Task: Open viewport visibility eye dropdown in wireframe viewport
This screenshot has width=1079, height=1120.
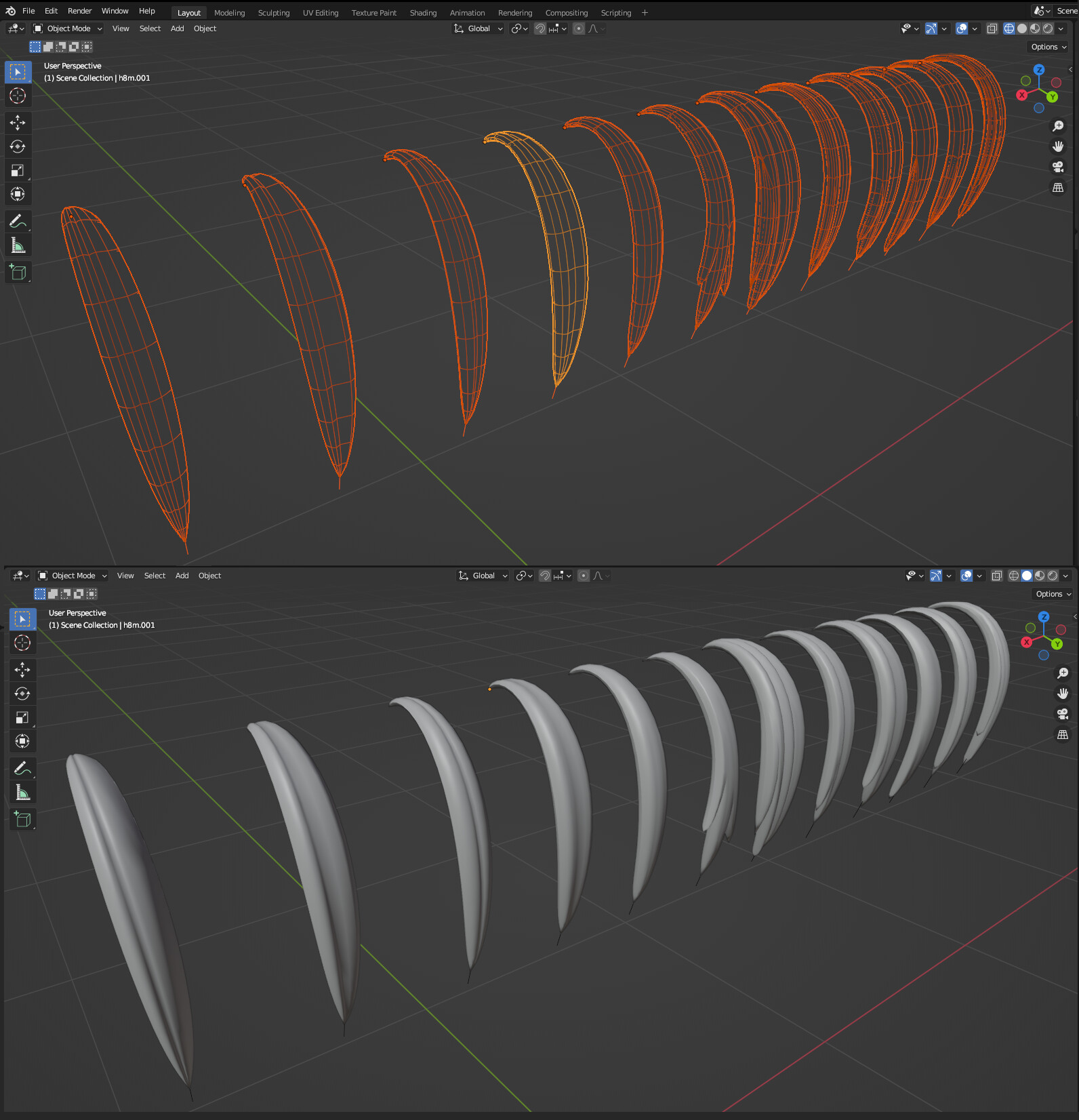Action: tap(910, 28)
